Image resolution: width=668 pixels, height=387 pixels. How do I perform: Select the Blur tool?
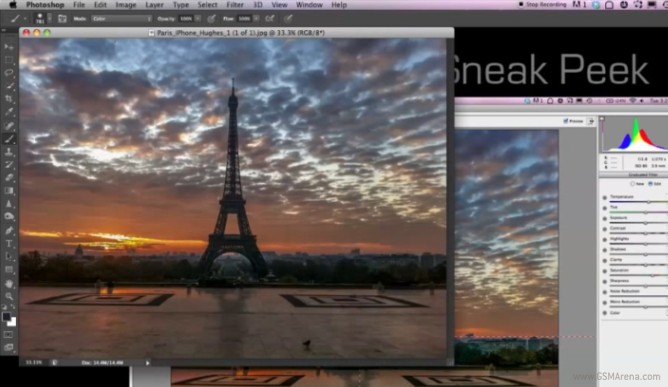click(9, 204)
